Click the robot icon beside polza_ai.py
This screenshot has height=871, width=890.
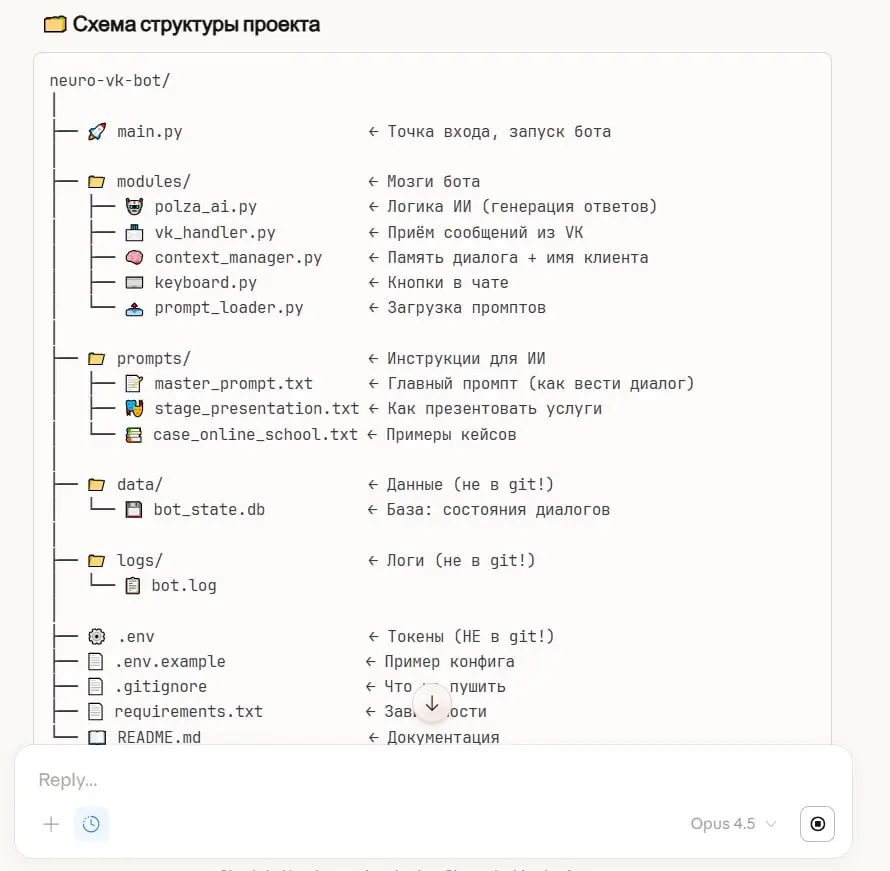pyautogui.click(x=135, y=207)
